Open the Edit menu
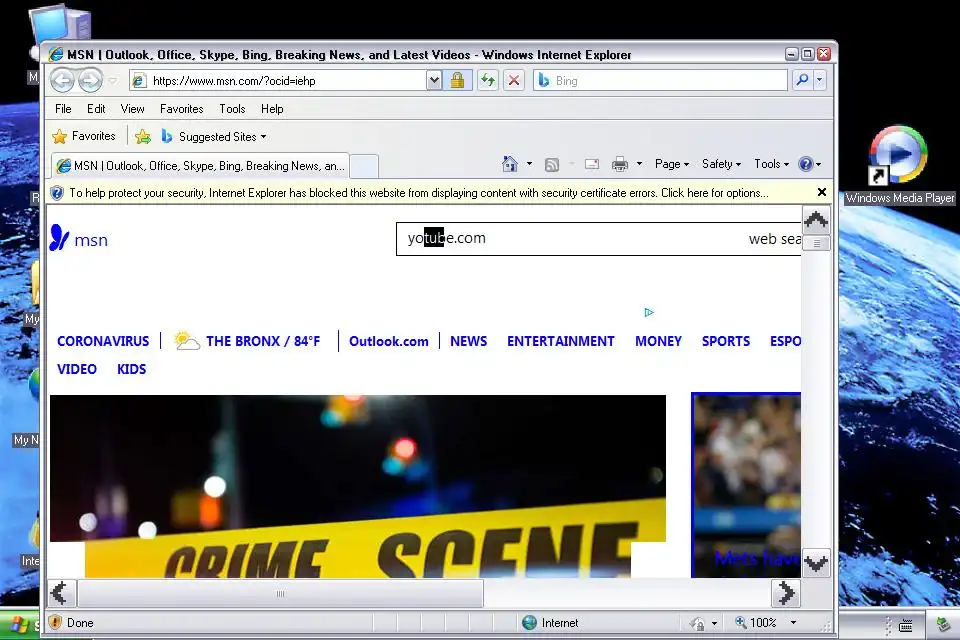The height and width of the screenshot is (640, 960). 96,109
